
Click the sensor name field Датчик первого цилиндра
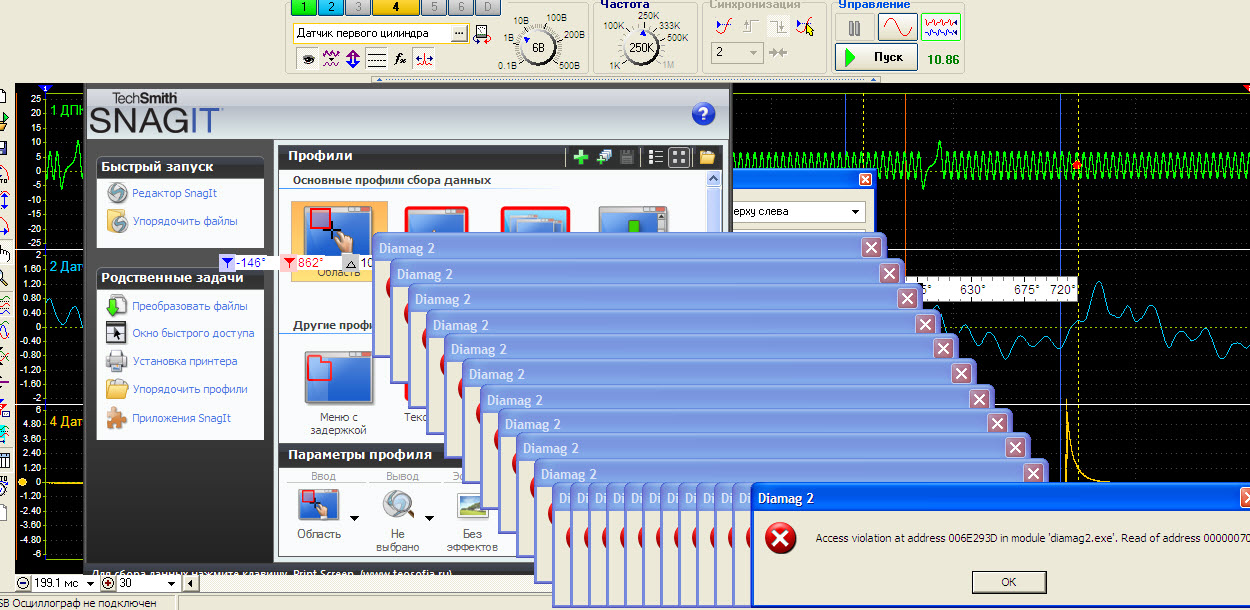click(x=372, y=33)
